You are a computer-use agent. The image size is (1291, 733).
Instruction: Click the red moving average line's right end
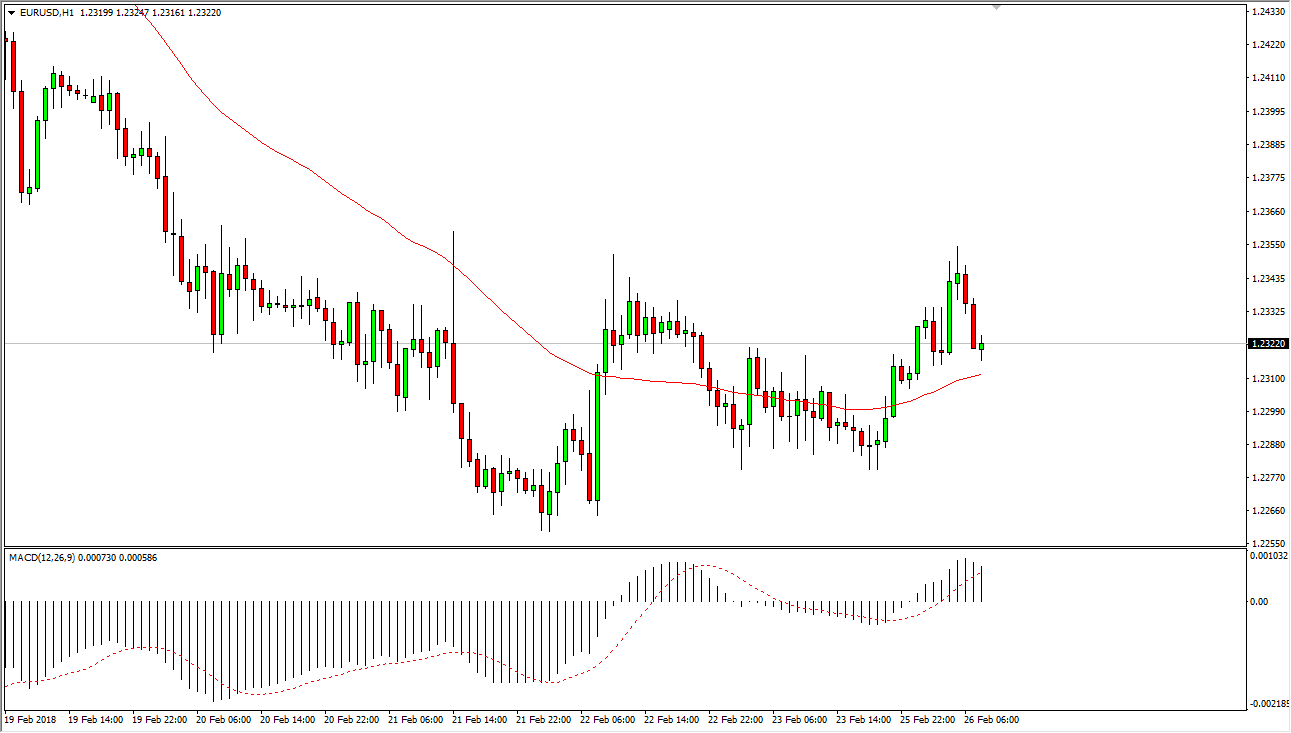pyautogui.click(x=979, y=375)
